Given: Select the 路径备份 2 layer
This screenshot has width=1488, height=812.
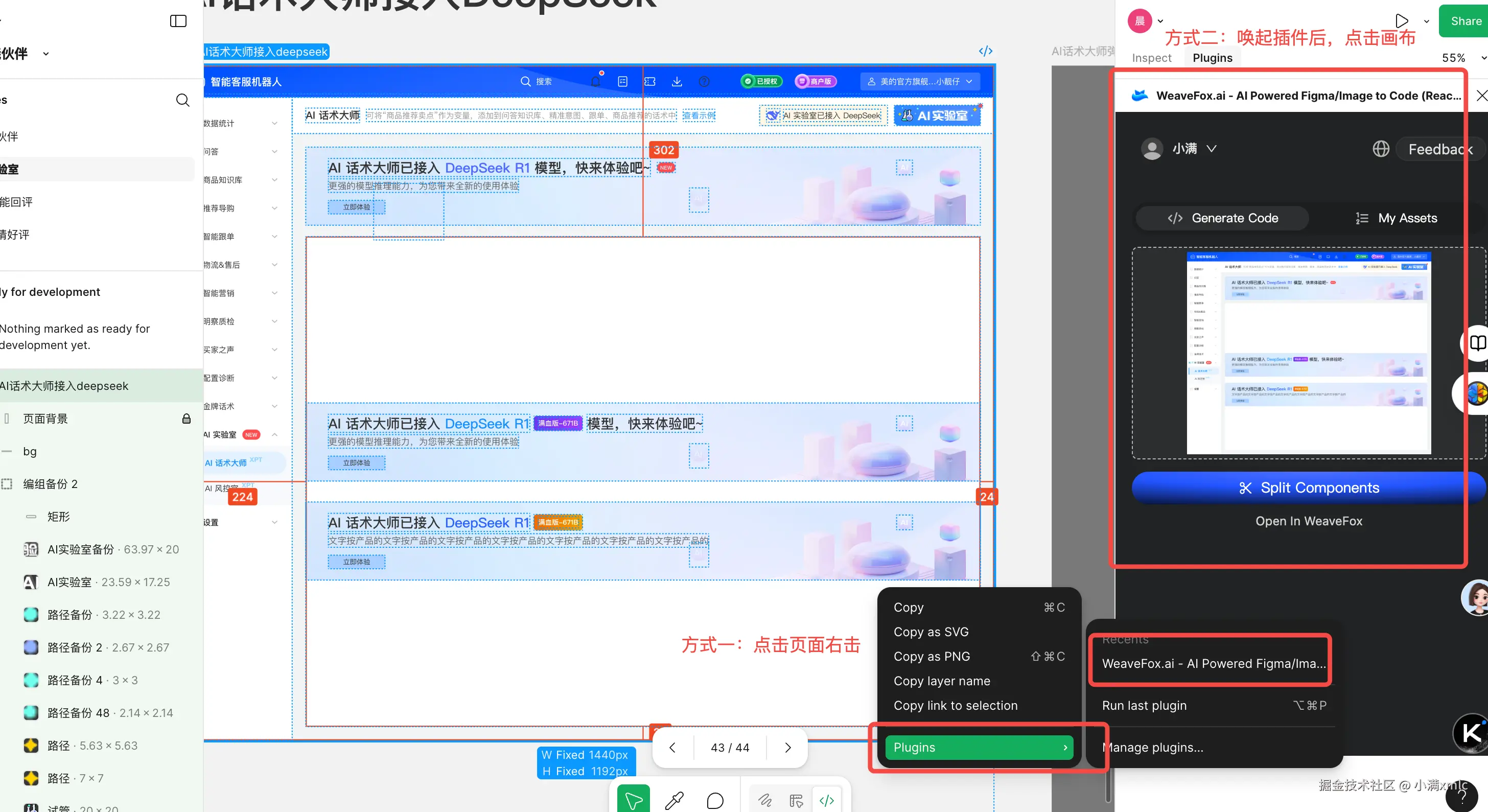Looking at the screenshot, I should click(75, 647).
